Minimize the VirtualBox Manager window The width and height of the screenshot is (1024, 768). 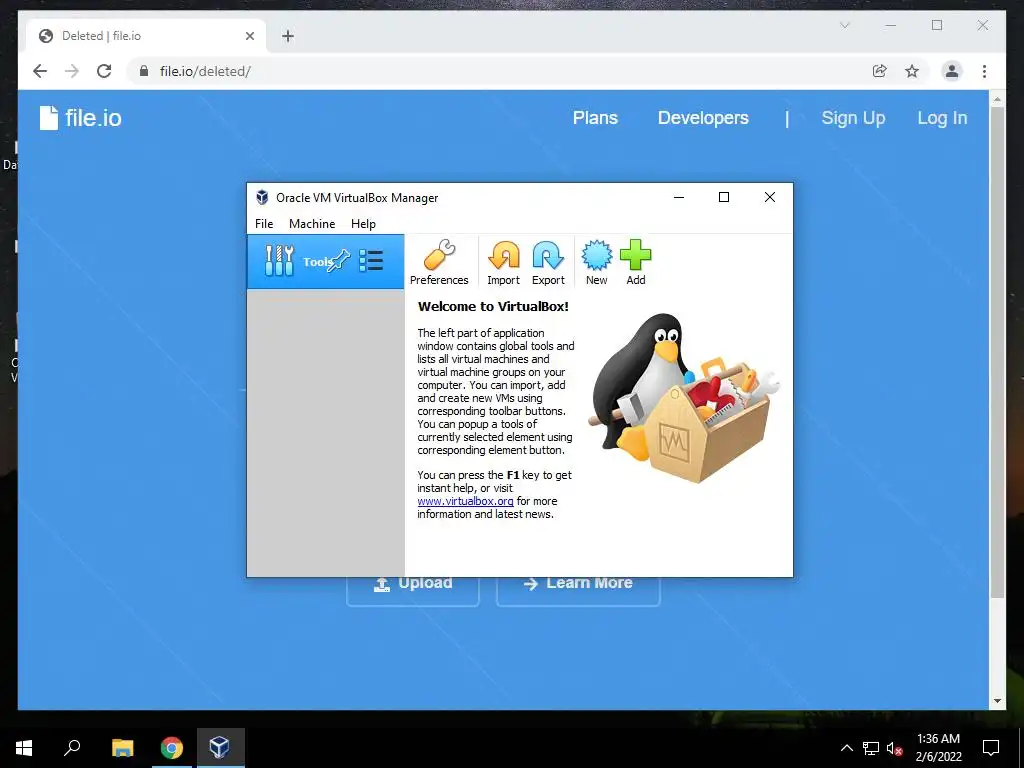(x=679, y=197)
